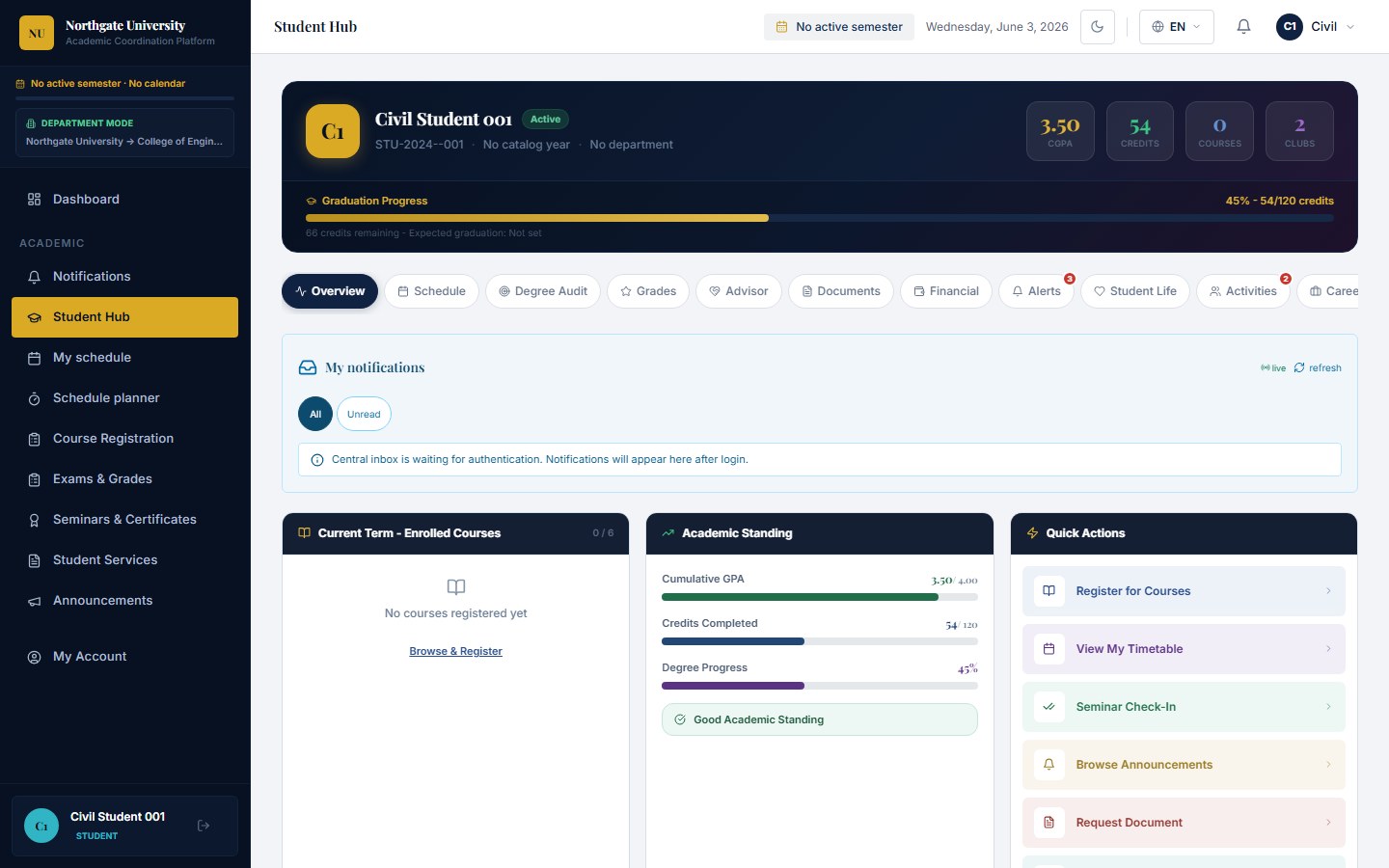
Task: Open the Financial tab
Action: pyautogui.click(x=946, y=291)
